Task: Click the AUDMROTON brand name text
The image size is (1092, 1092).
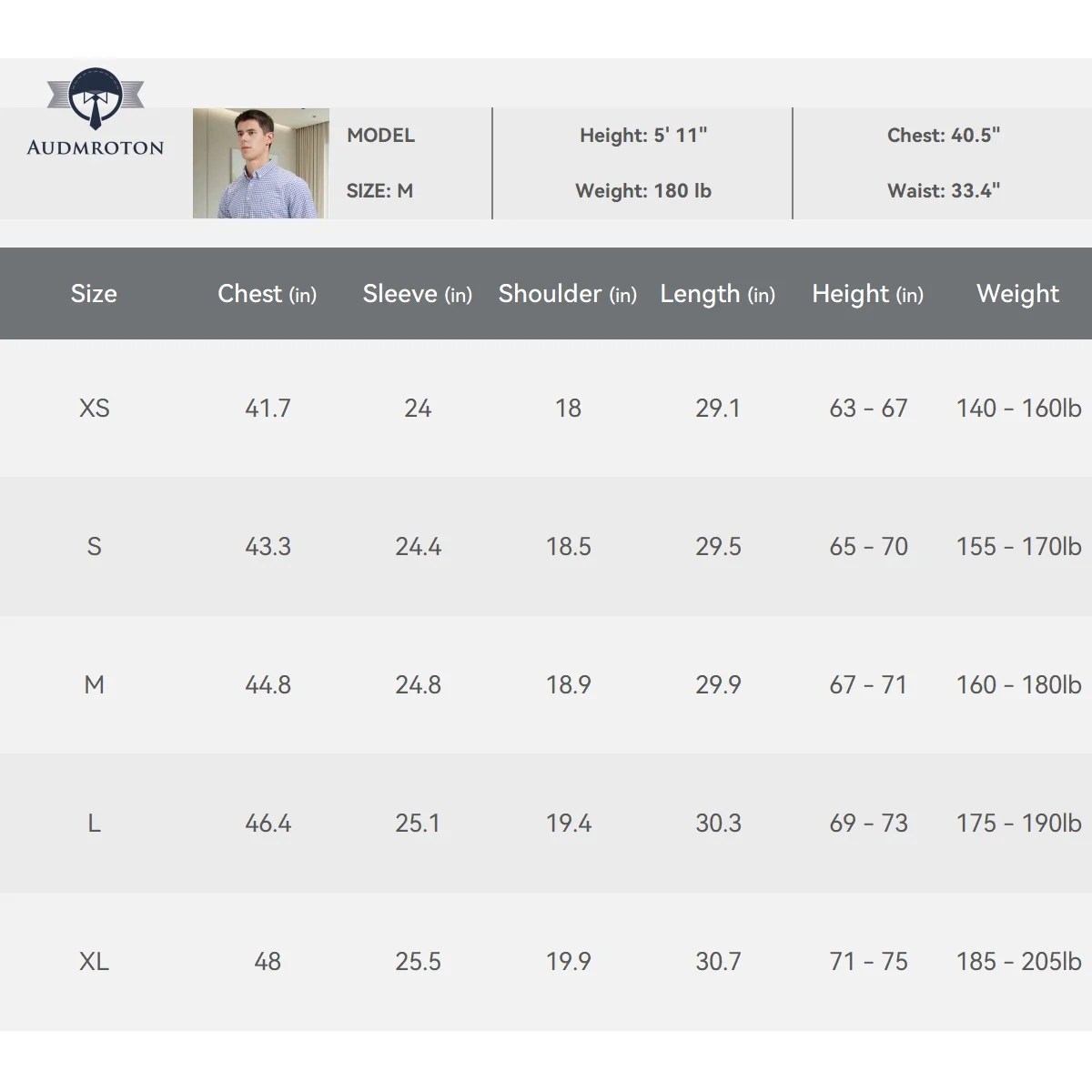Action: tap(96, 147)
